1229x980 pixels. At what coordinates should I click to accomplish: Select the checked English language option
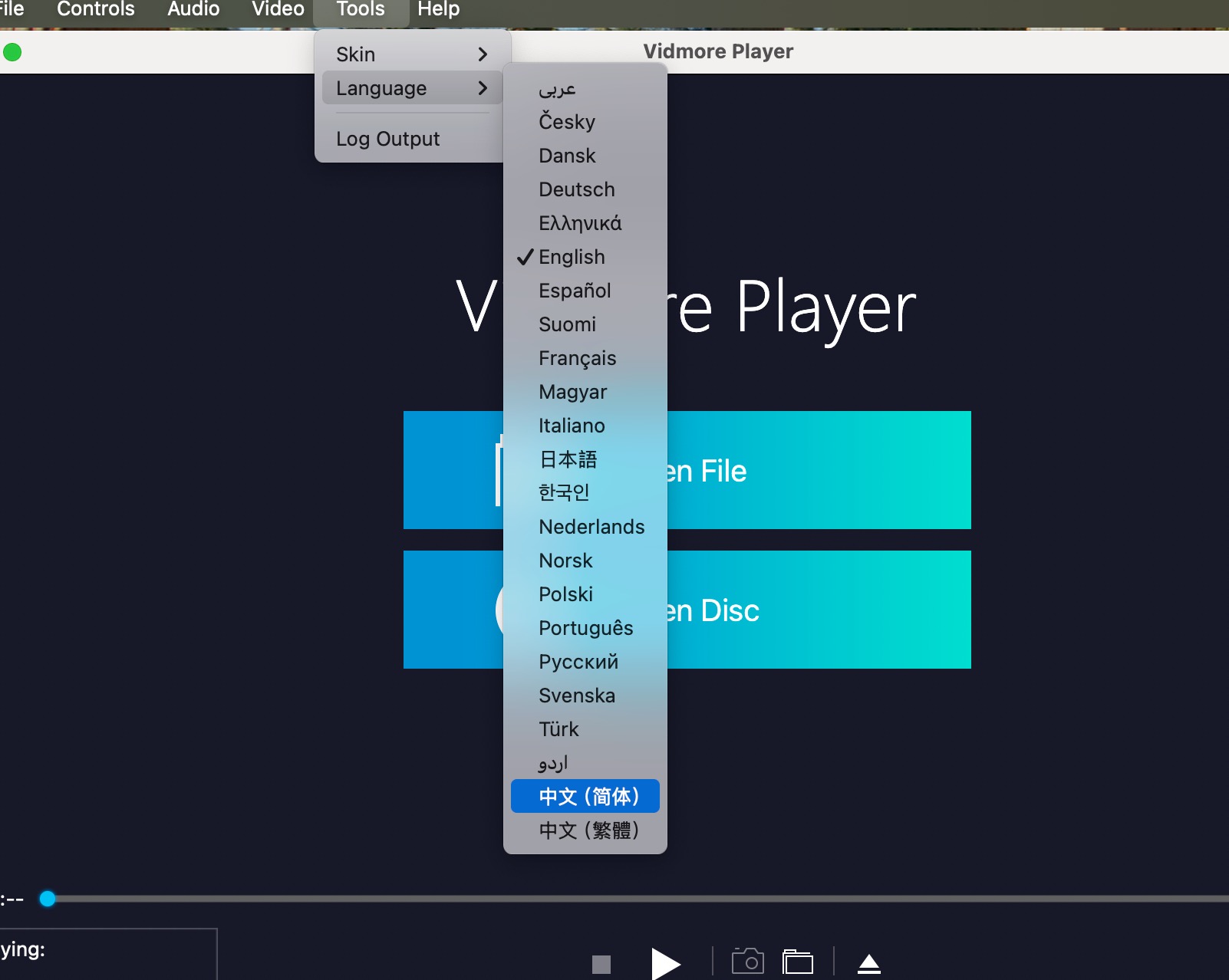[572, 257]
